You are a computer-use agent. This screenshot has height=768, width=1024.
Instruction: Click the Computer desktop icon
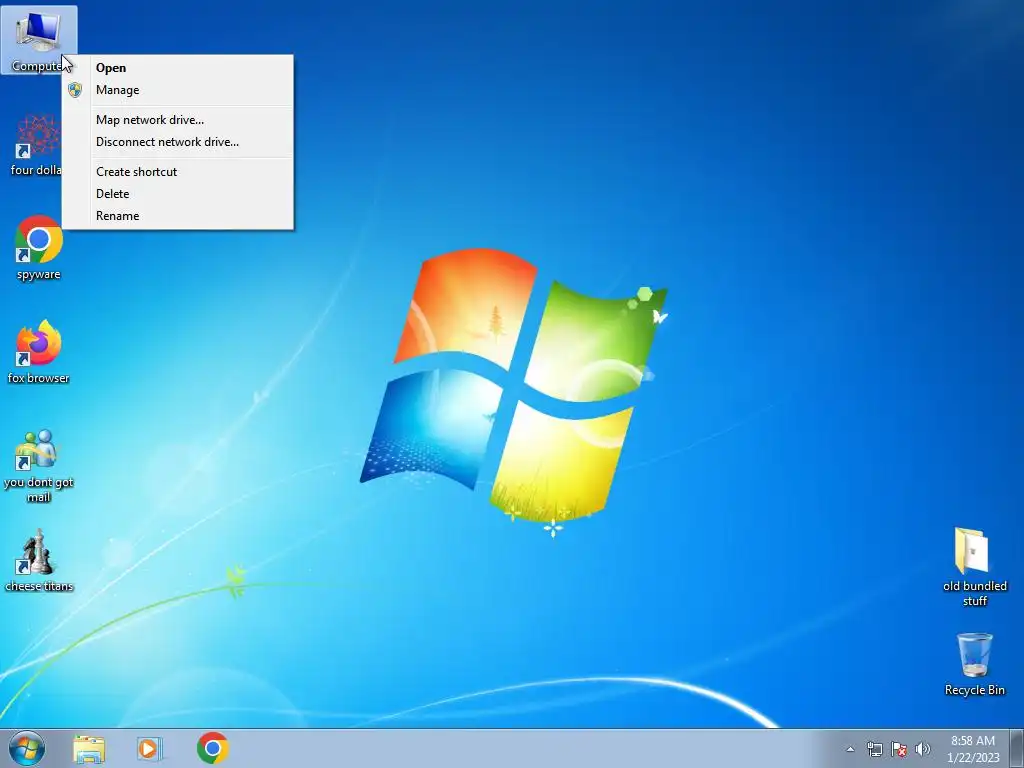(x=39, y=40)
